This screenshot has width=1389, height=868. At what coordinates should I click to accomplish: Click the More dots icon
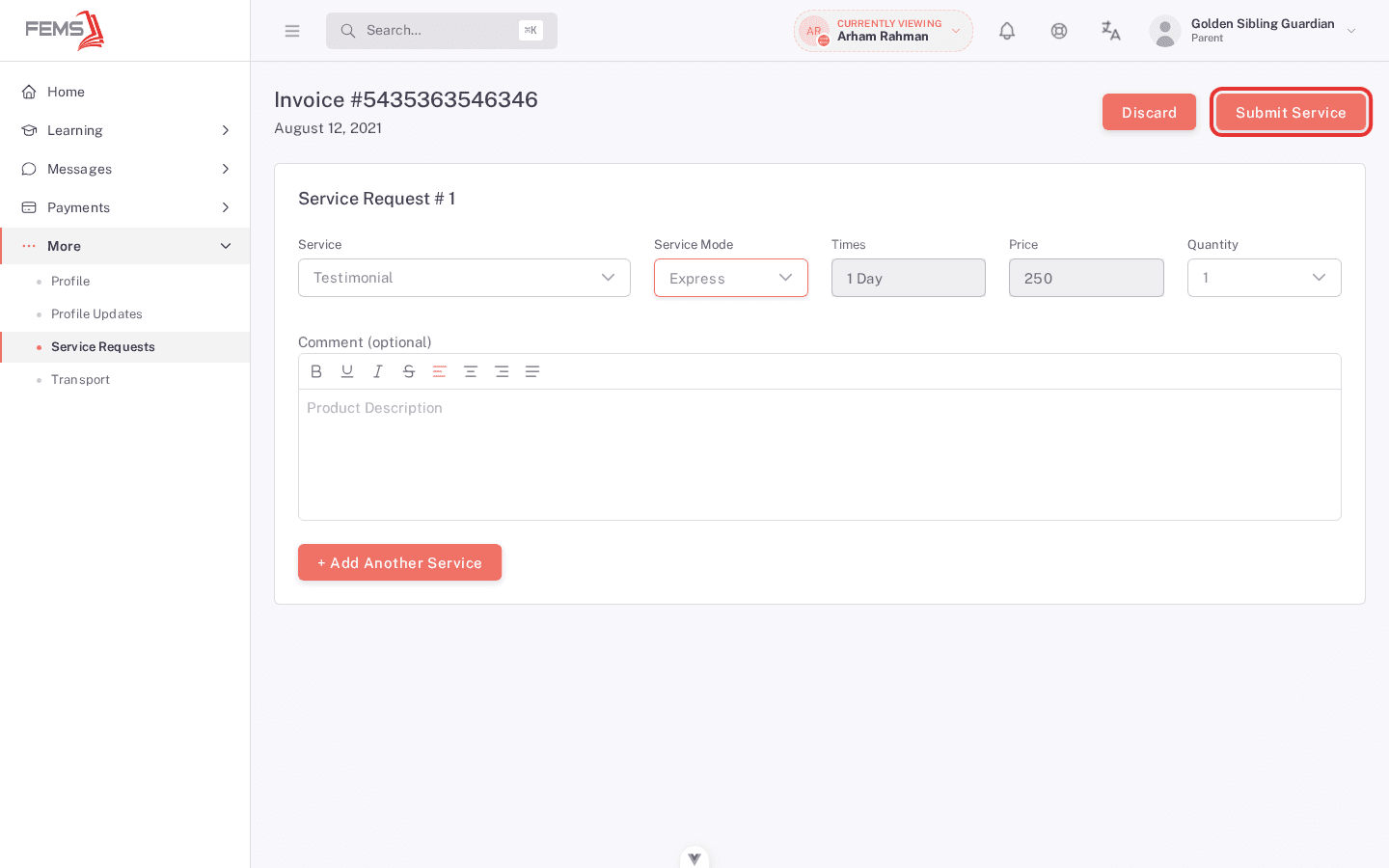(x=29, y=246)
